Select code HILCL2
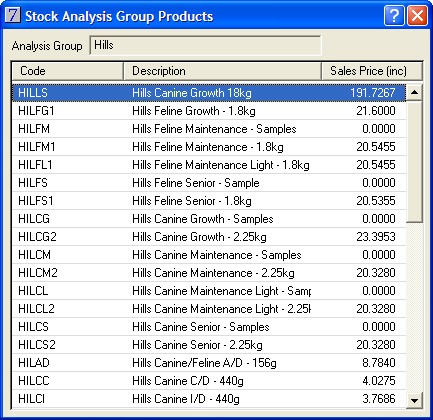The height and width of the screenshot is (420, 433). 36,309
